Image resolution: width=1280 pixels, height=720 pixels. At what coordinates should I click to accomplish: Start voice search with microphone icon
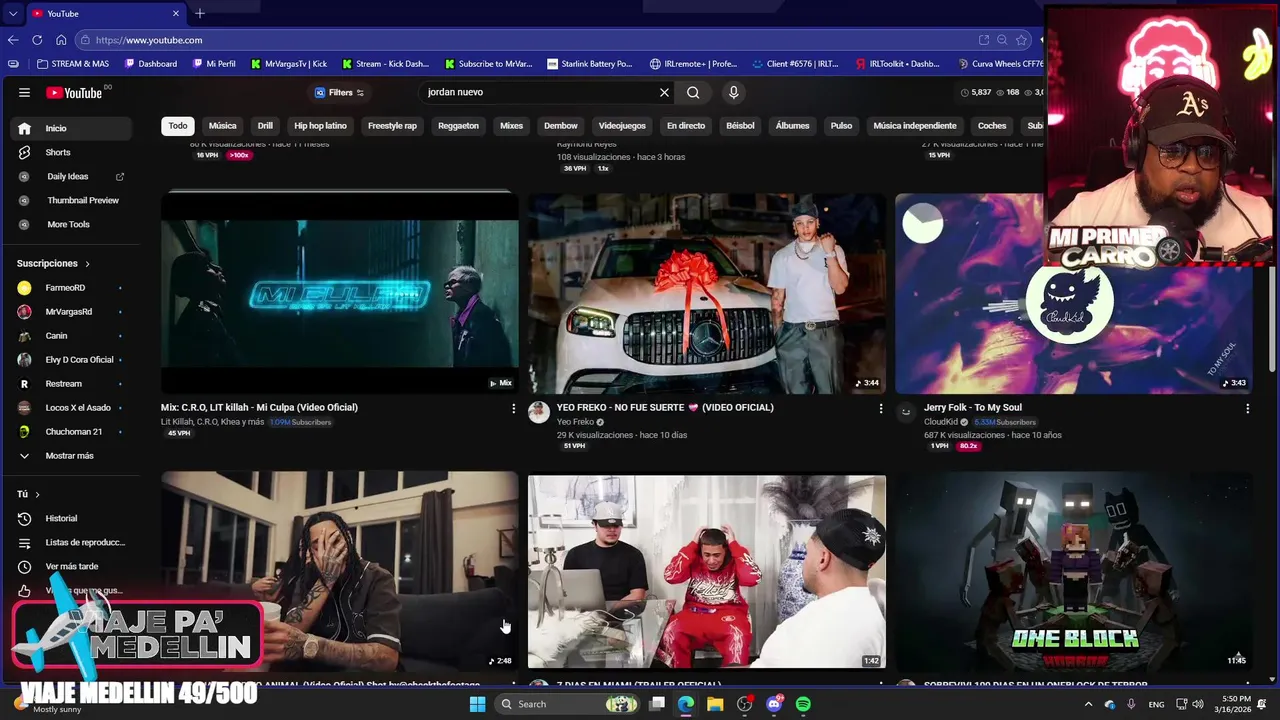[x=733, y=92]
